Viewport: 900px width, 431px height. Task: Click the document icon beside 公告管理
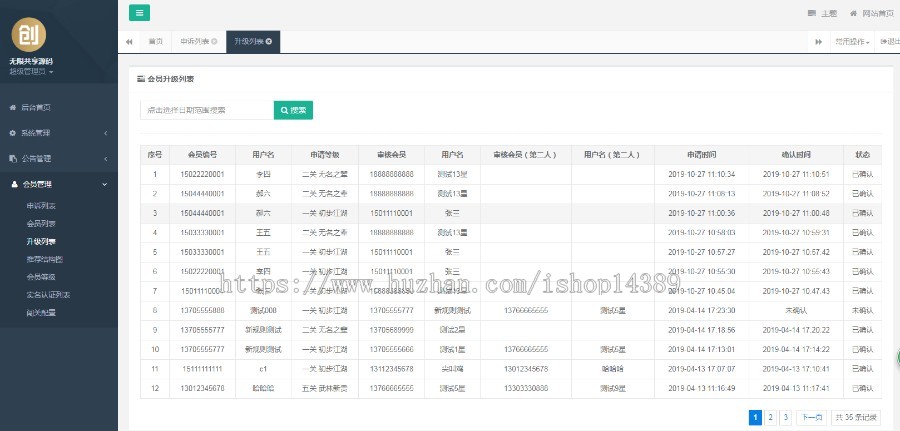pyautogui.click(x=13, y=158)
